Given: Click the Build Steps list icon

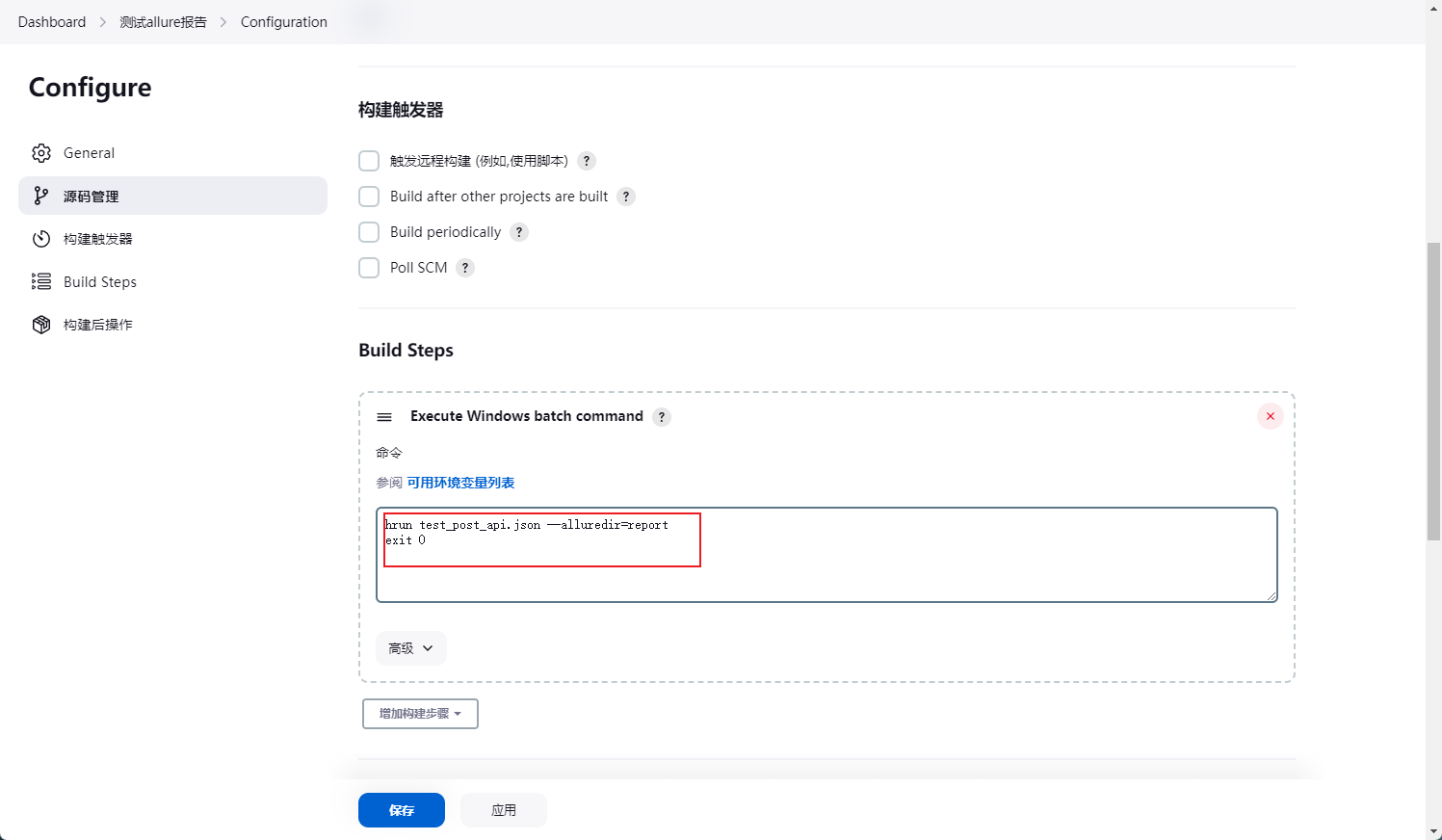Looking at the screenshot, I should (41, 281).
